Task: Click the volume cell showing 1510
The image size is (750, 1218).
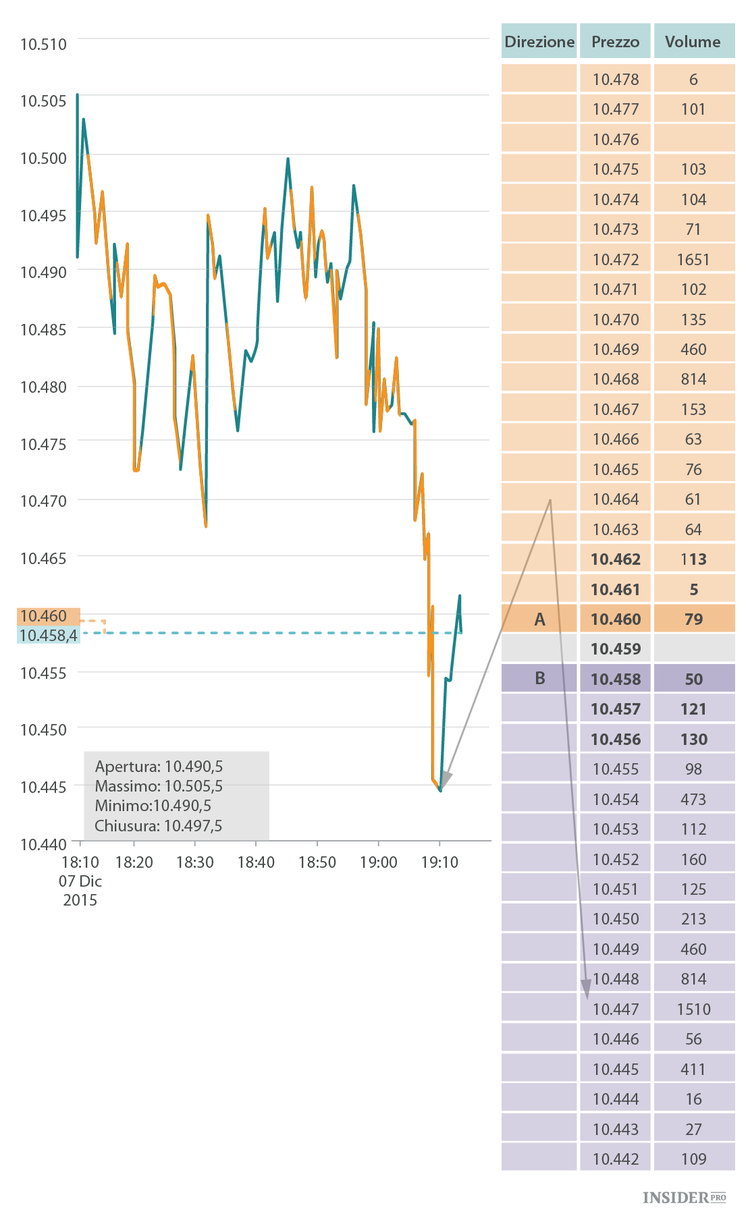Action: point(694,1009)
